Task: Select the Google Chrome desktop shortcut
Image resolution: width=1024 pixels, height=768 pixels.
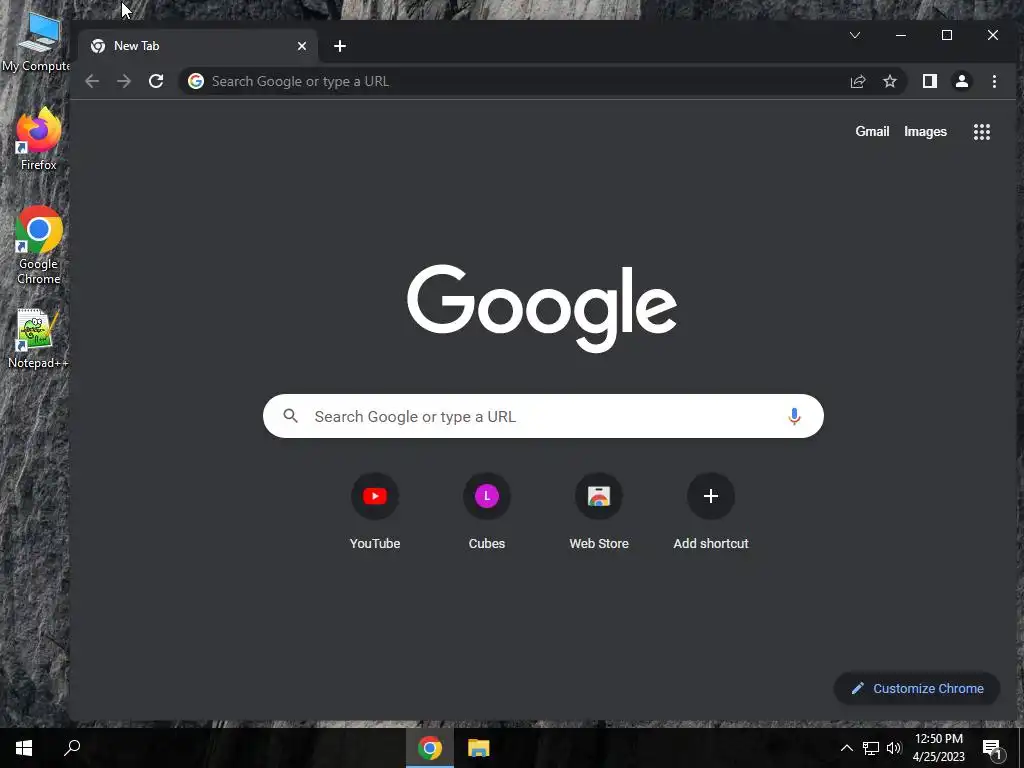Action: coord(39,245)
